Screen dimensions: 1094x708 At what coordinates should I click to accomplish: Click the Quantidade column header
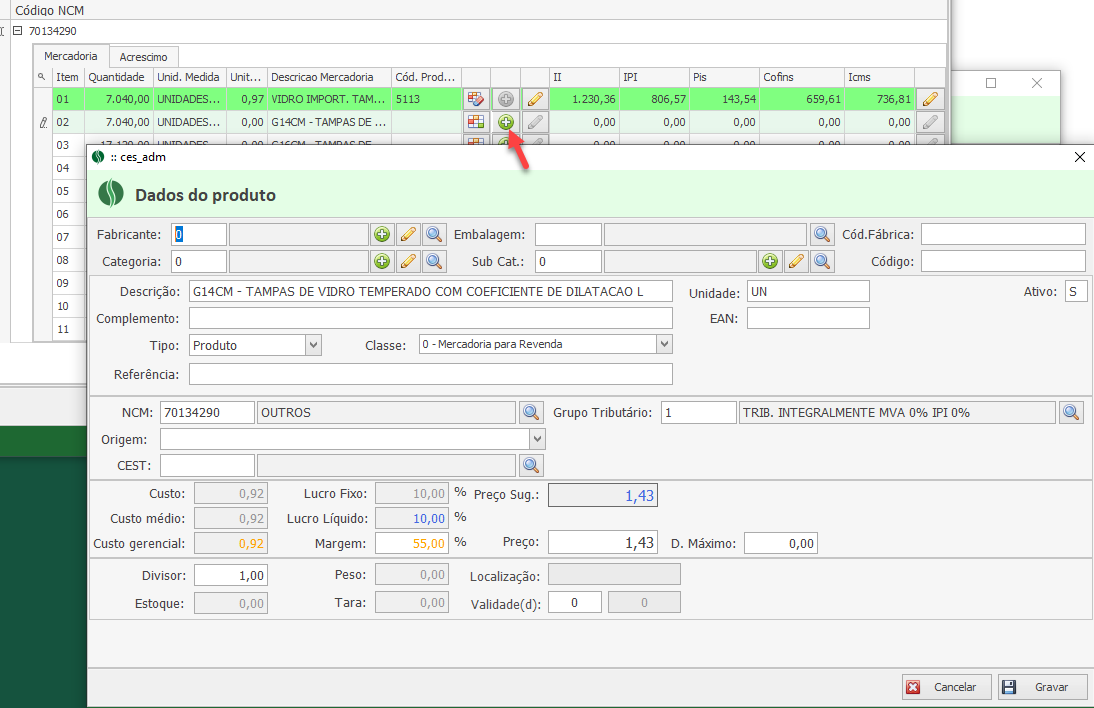119,77
